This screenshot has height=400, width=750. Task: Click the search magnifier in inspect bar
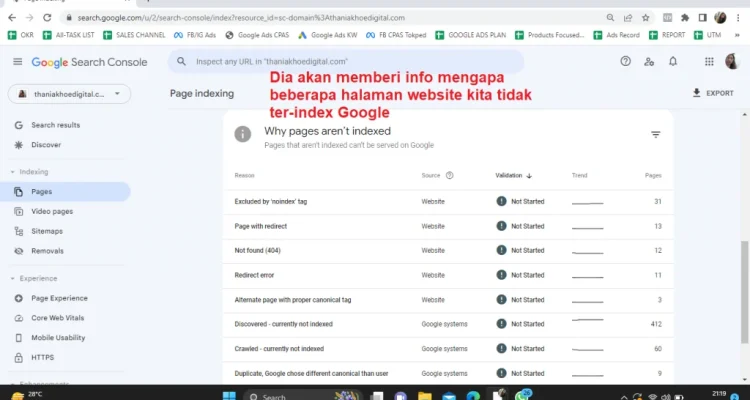click(181, 61)
